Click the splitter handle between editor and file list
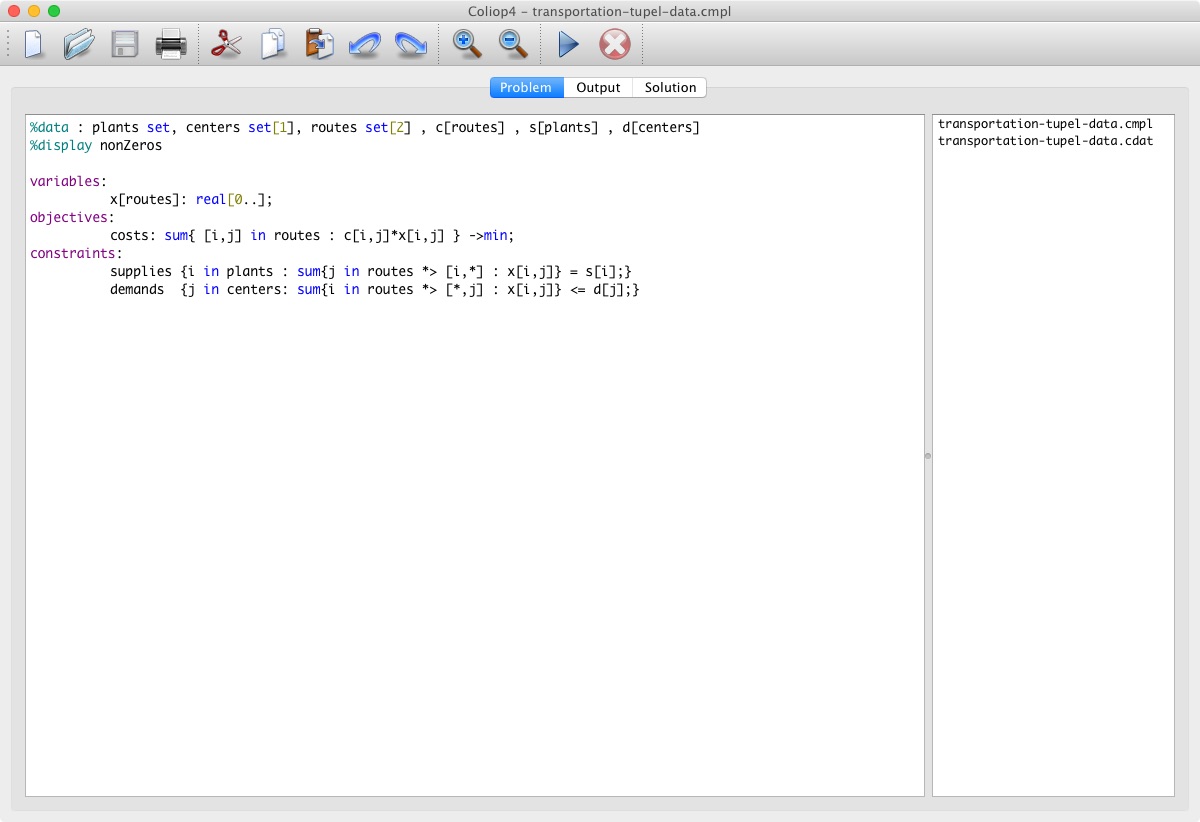 (x=928, y=456)
